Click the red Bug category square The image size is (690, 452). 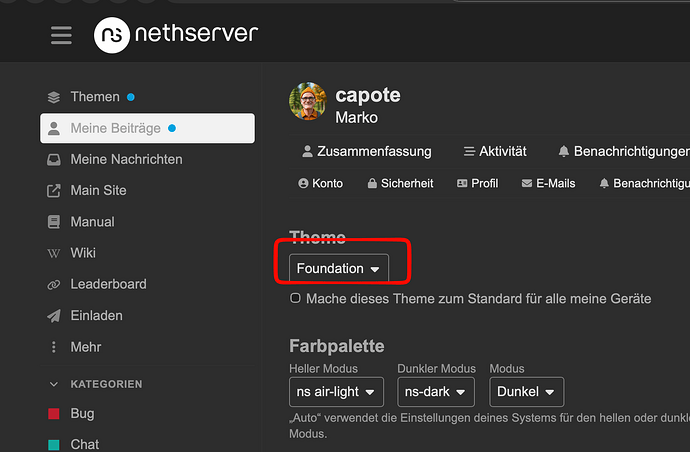[54, 414]
